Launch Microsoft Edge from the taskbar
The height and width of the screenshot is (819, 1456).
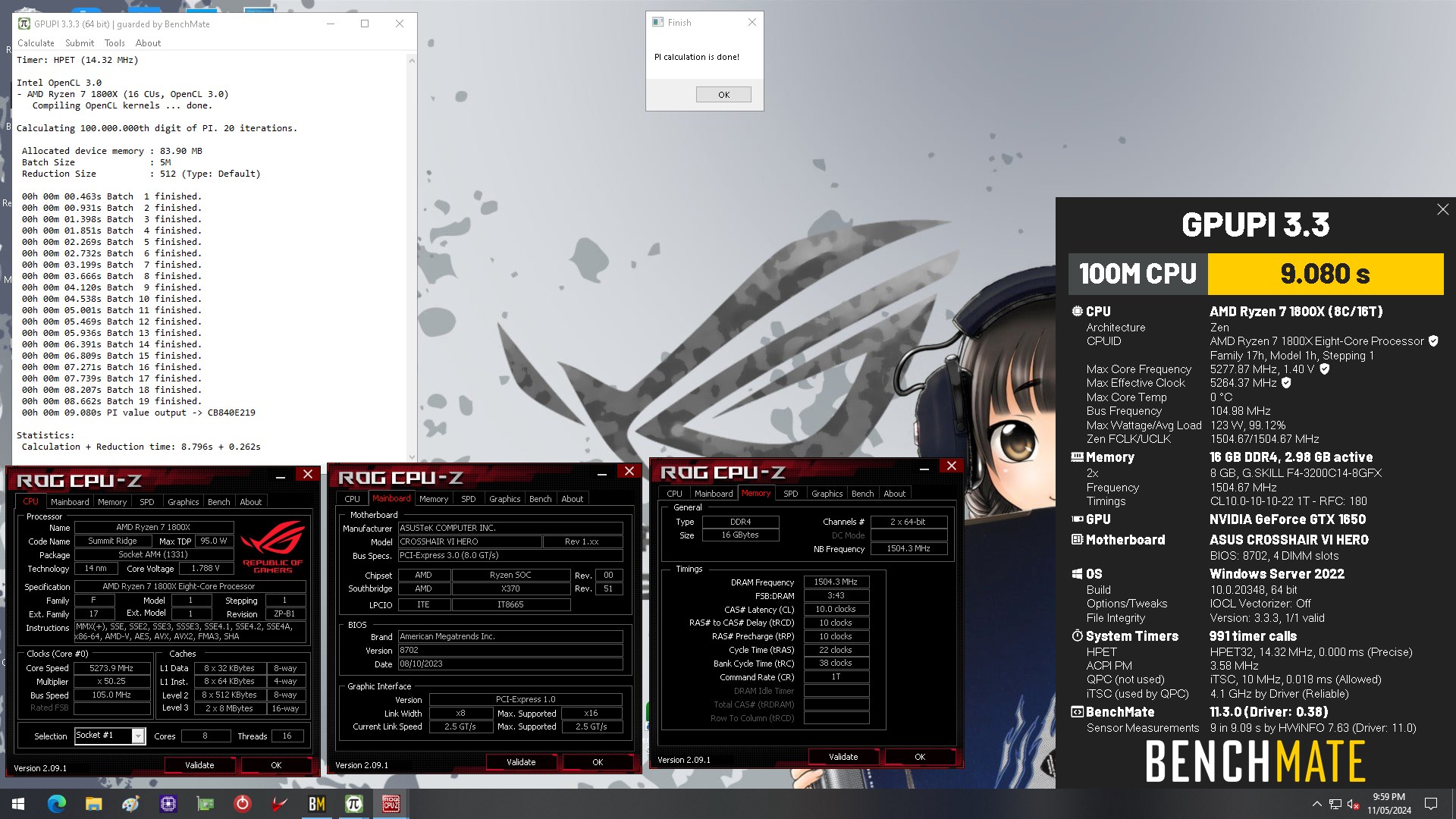57,804
